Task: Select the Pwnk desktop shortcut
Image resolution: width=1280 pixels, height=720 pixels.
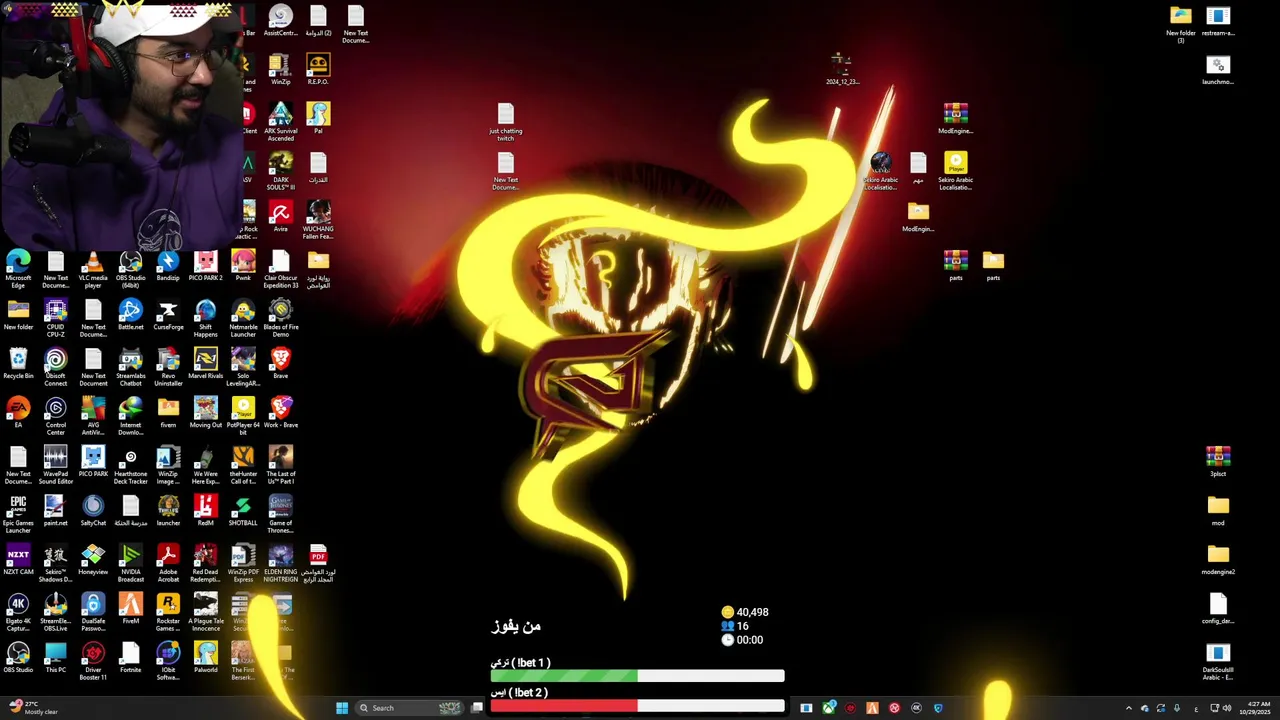Action: tap(243, 267)
